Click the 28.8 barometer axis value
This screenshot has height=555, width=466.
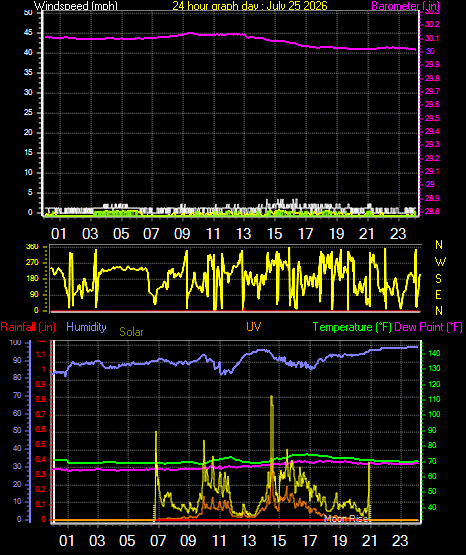(x=432, y=211)
